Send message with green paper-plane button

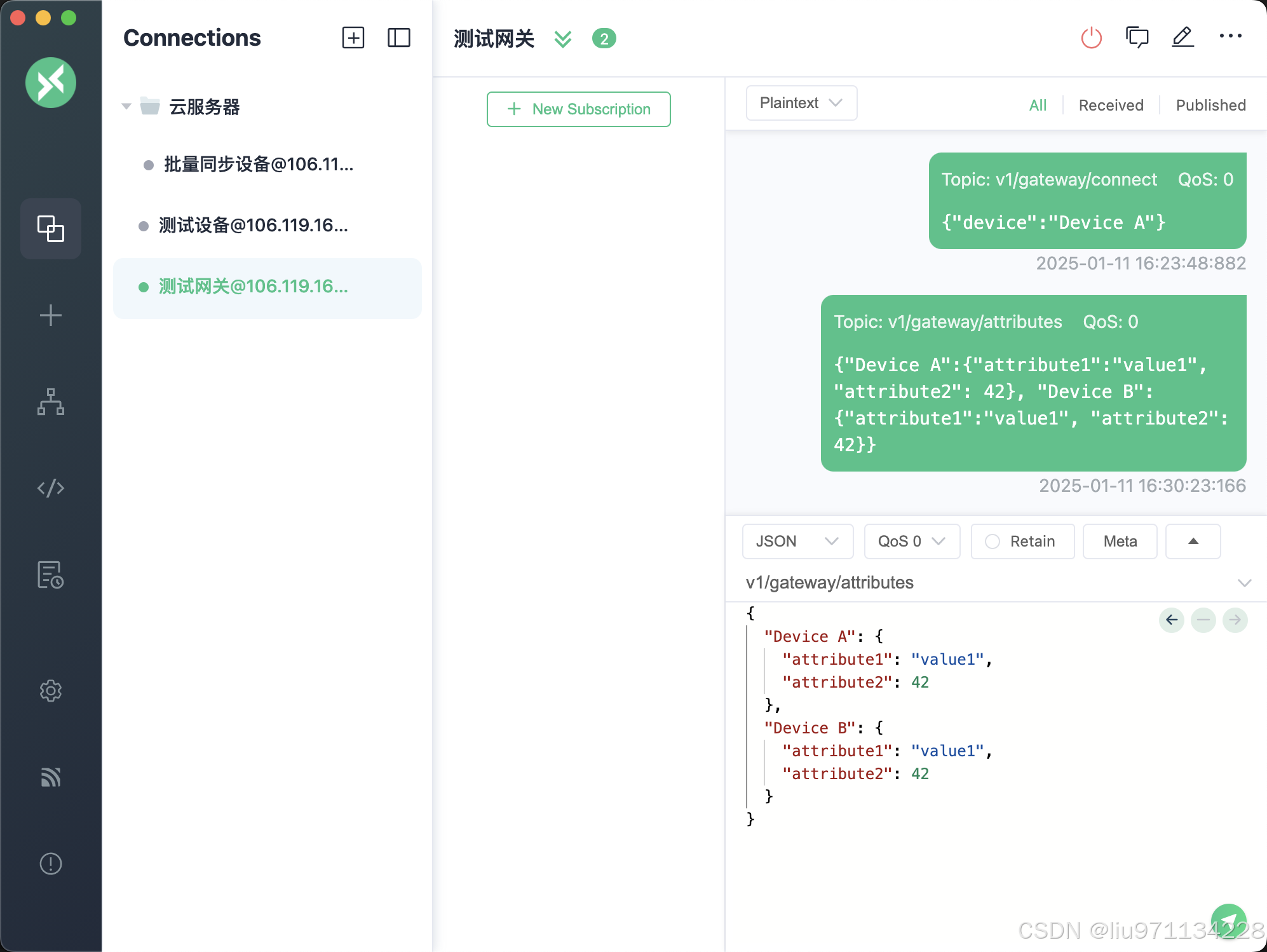[x=1228, y=920]
